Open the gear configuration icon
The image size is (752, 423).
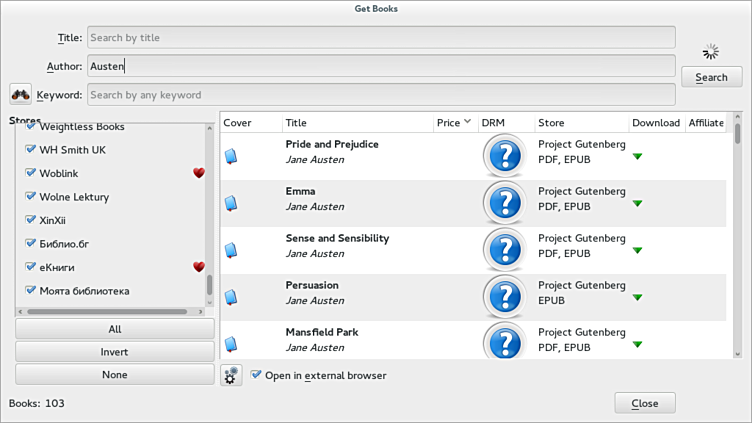click(x=231, y=376)
